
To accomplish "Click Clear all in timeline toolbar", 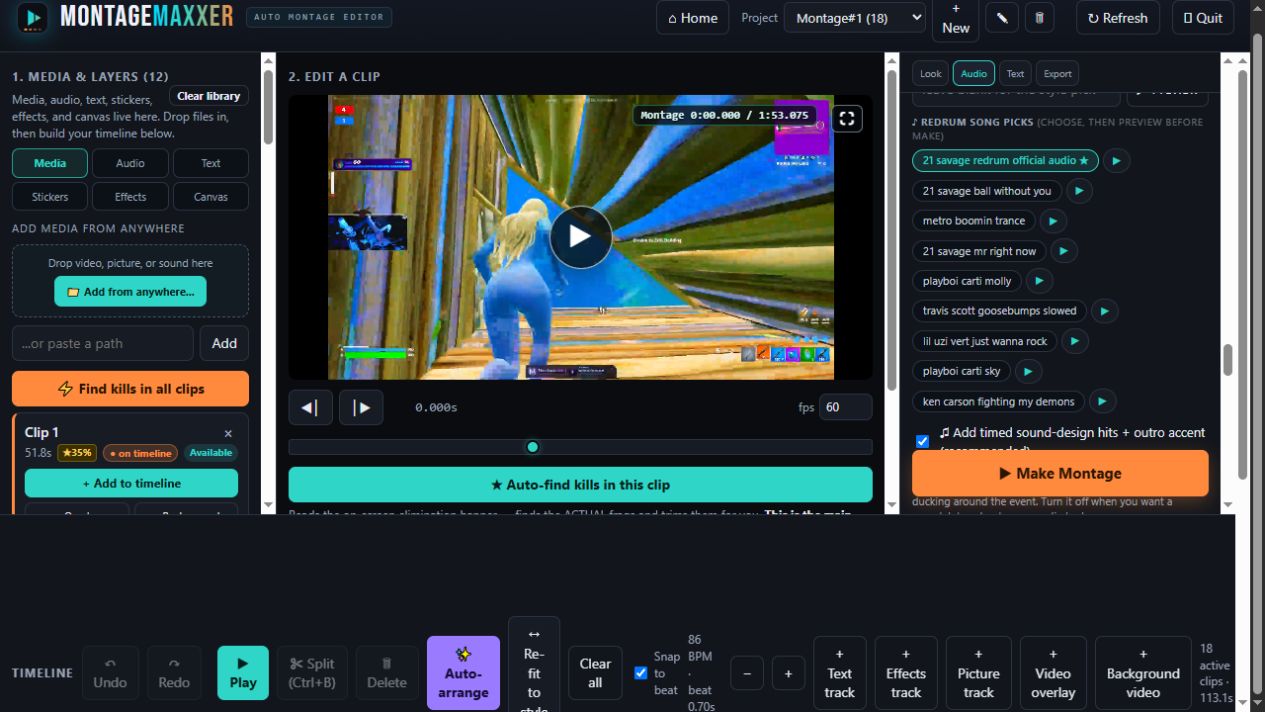I will 595,673.
